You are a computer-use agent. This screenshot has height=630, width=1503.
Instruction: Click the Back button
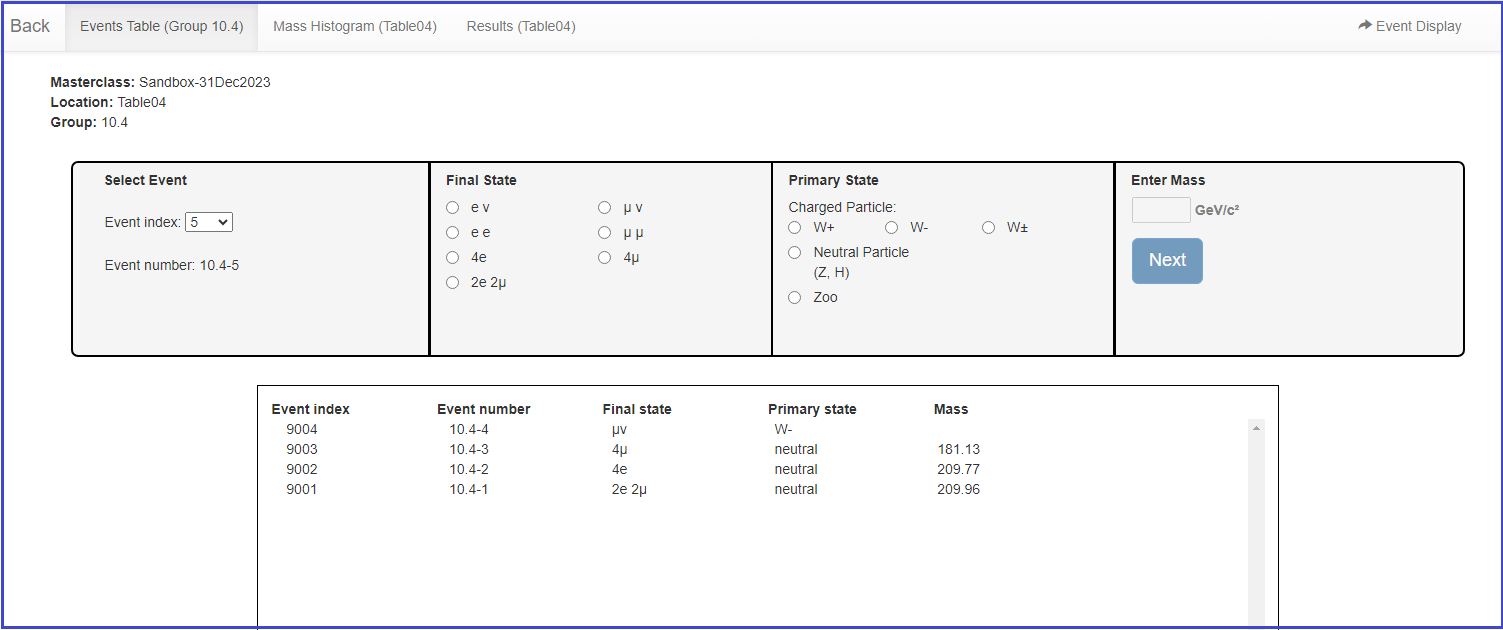tap(30, 27)
